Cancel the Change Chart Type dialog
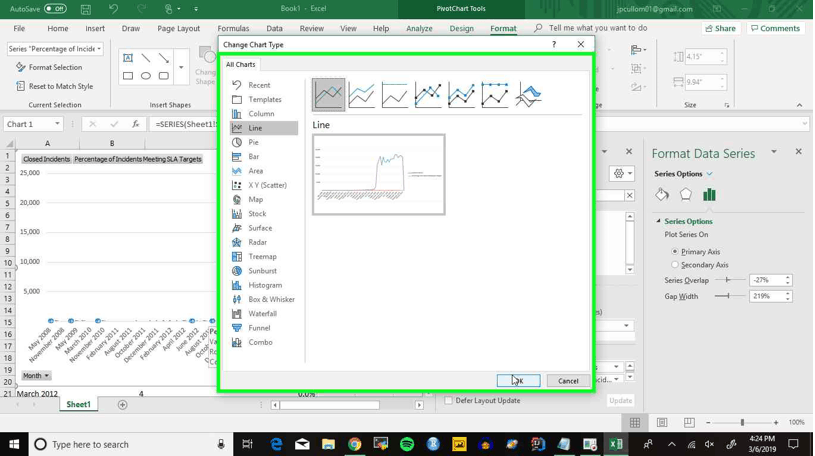The width and height of the screenshot is (815, 456). click(568, 381)
